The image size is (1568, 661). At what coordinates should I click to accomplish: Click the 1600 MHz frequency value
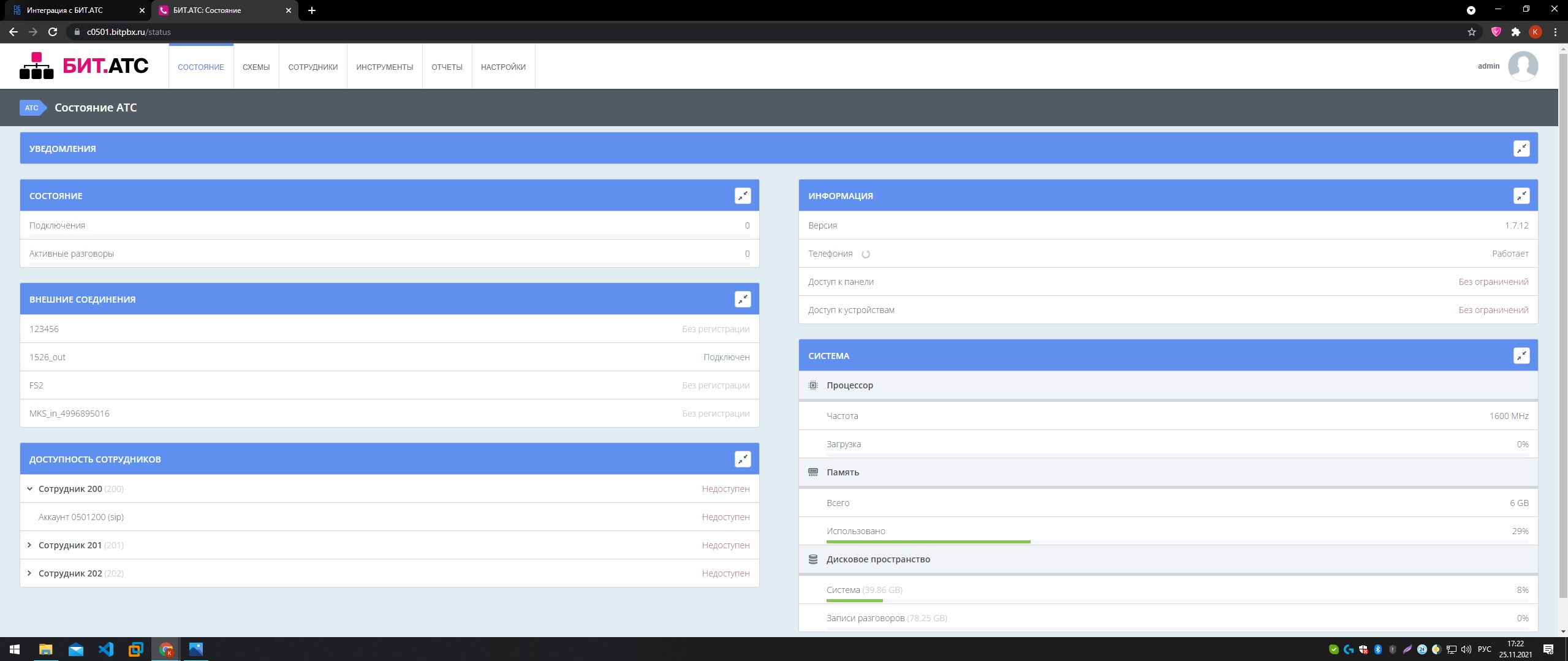pyautogui.click(x=1509, y=416)
